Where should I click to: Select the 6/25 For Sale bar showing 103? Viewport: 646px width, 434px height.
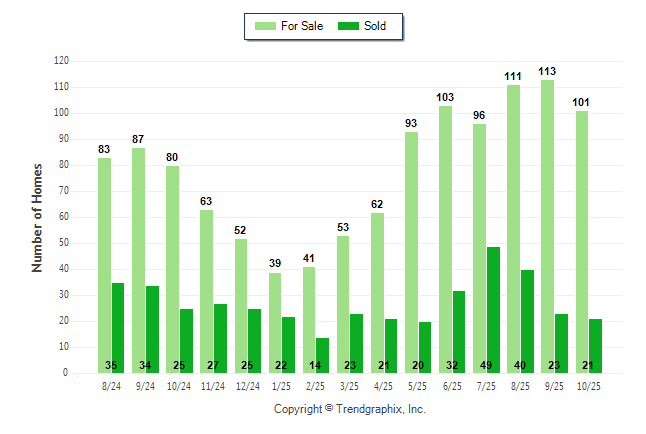tap(445, 239)
